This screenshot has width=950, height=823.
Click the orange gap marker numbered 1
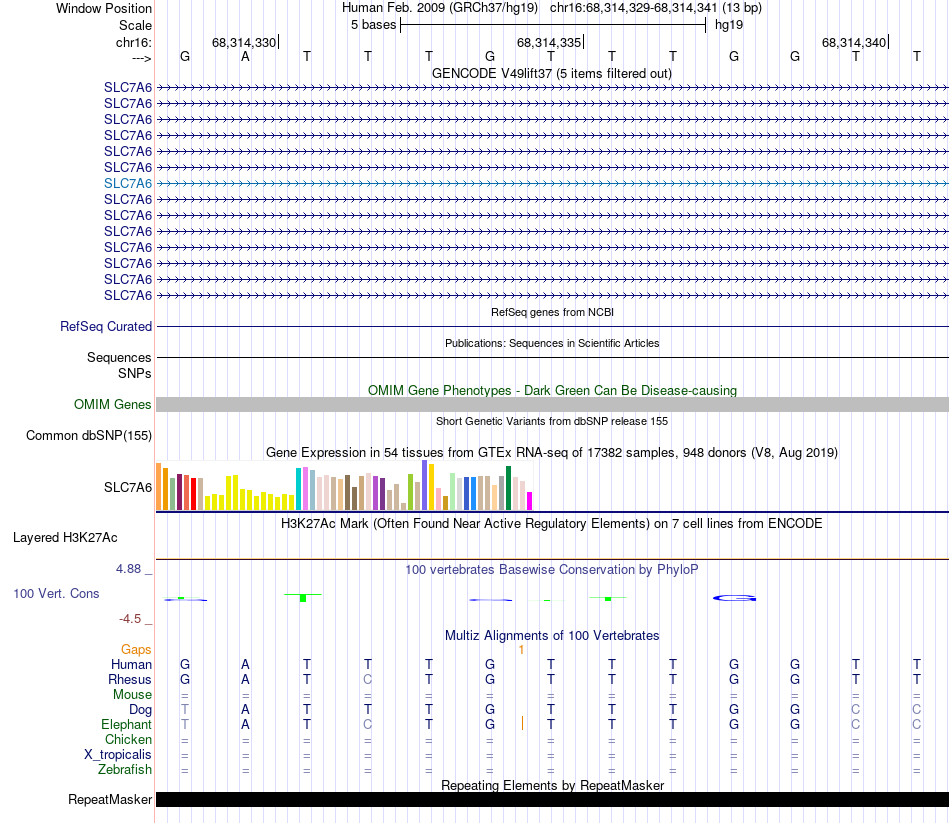coord(521,649)
